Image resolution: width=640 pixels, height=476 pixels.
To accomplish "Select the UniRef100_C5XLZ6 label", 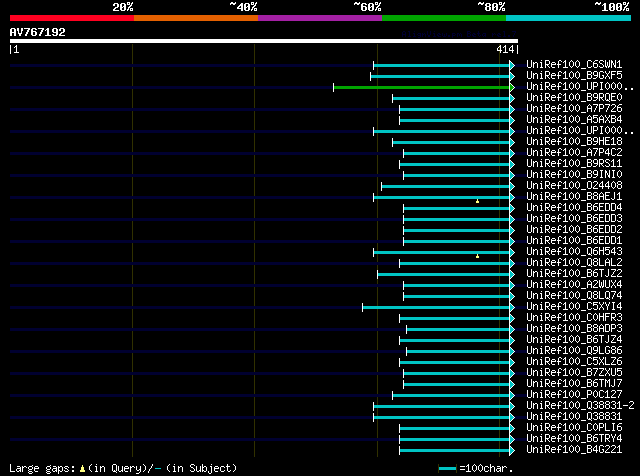I will click(574, 362).
